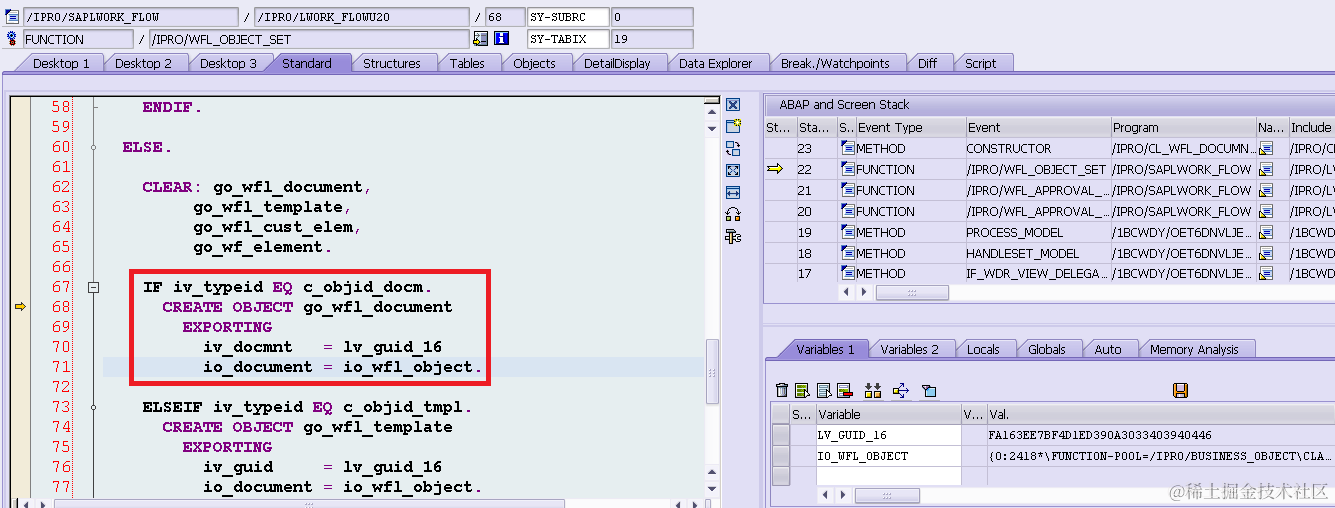1335x508 pixels.
Task: Click the Val. column header
Action: click(x=1160, y=414)
